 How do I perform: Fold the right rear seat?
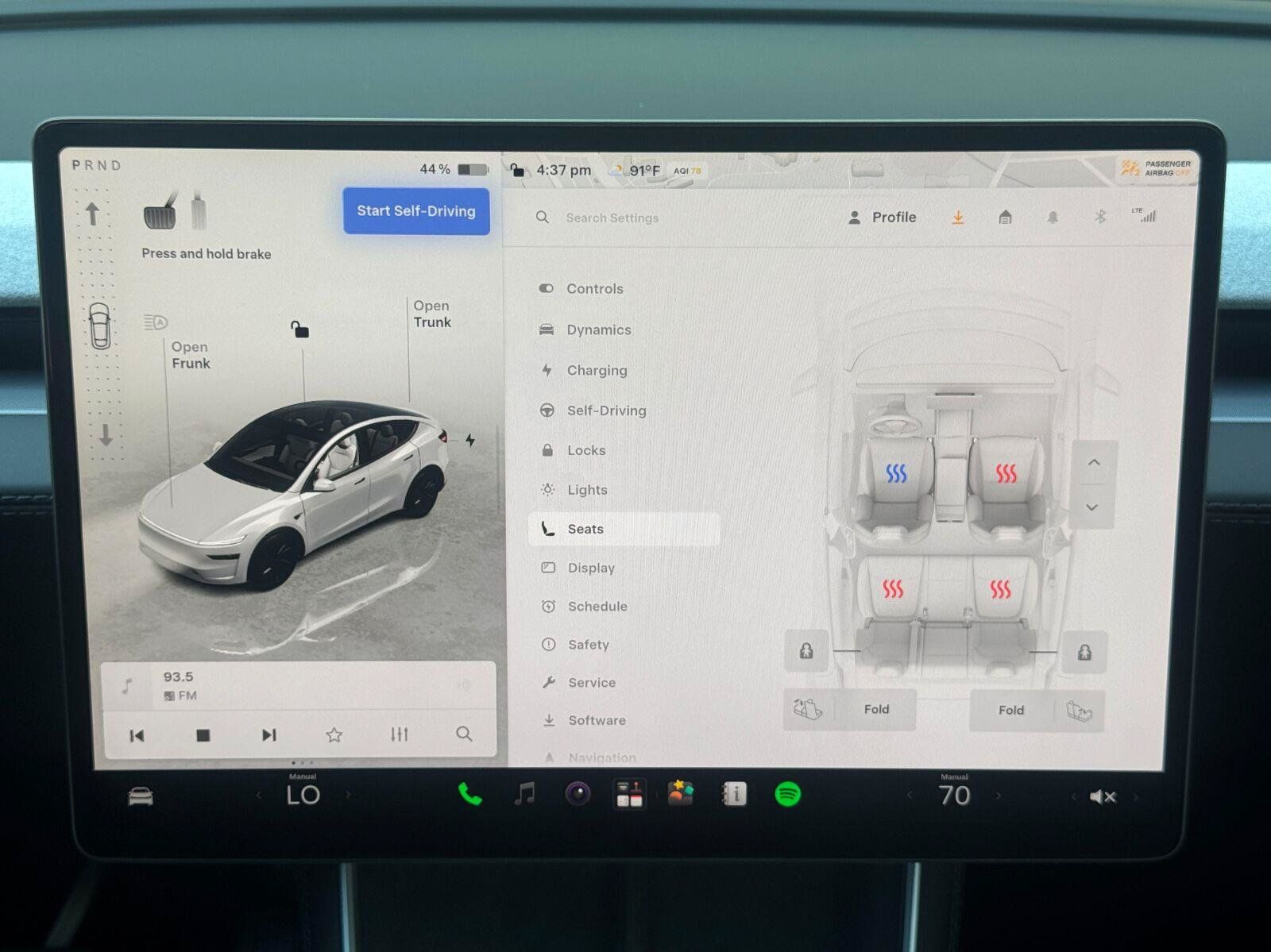1037,710
